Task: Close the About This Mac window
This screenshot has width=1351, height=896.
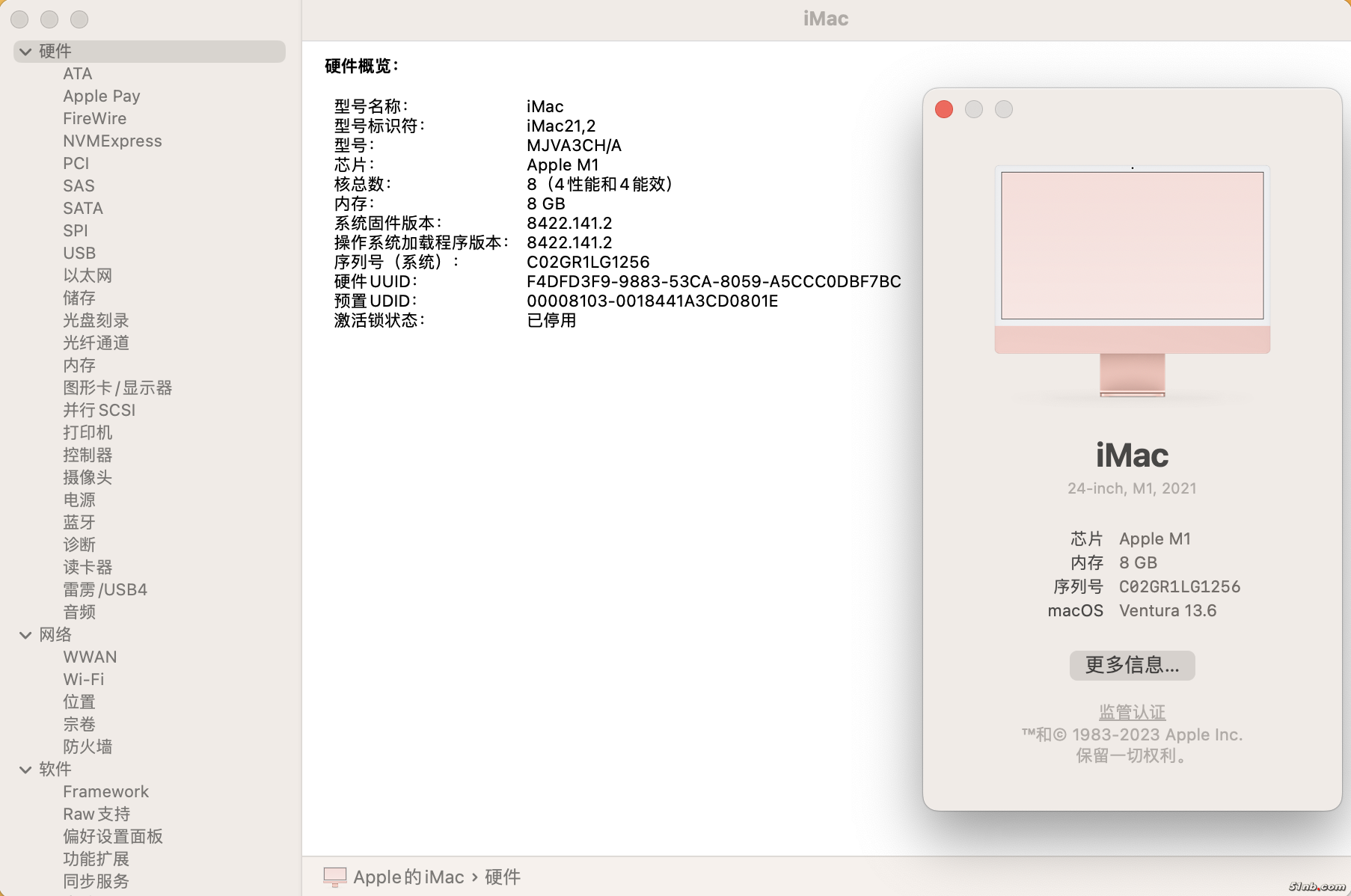Action: (944, 110)
